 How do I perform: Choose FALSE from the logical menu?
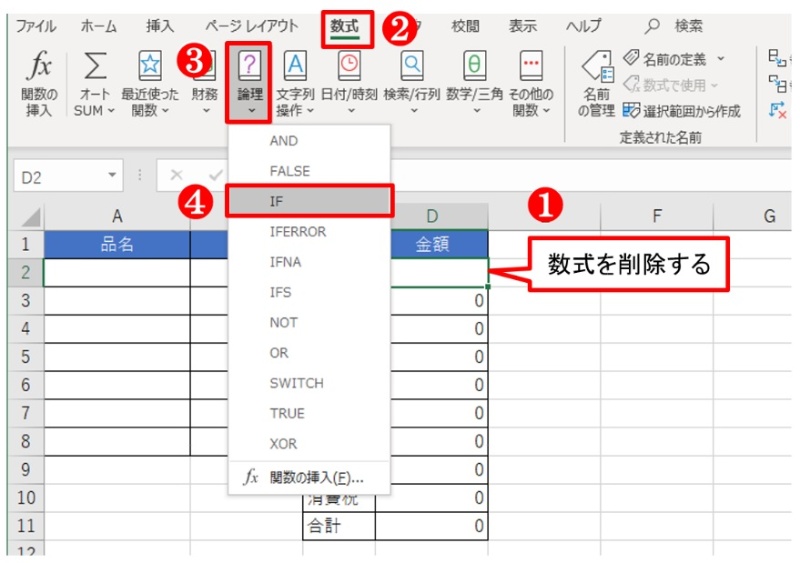(x=309, y=170)
